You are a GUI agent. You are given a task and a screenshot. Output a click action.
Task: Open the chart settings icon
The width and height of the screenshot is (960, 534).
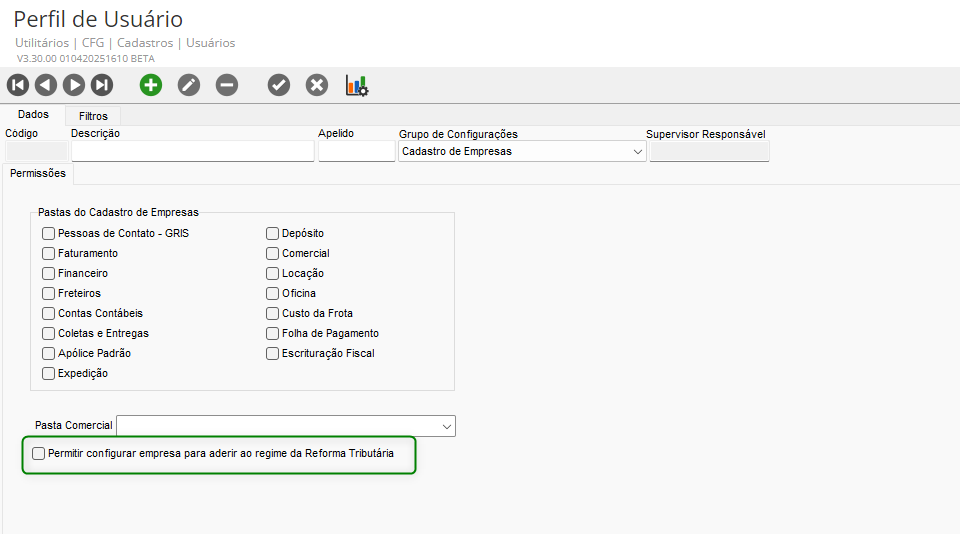pos(357,85)
